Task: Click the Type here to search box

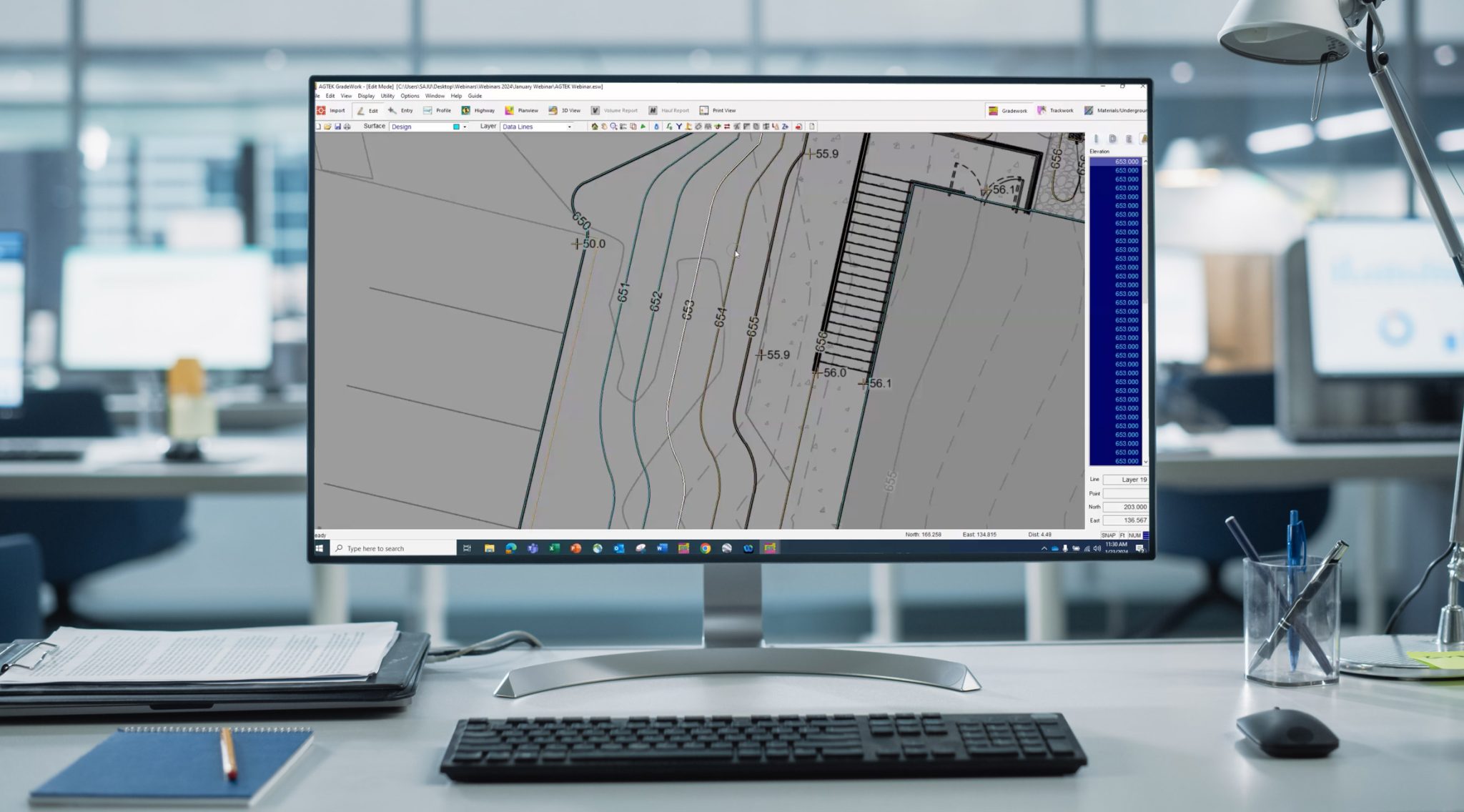Action: click(x=393, y=548)
